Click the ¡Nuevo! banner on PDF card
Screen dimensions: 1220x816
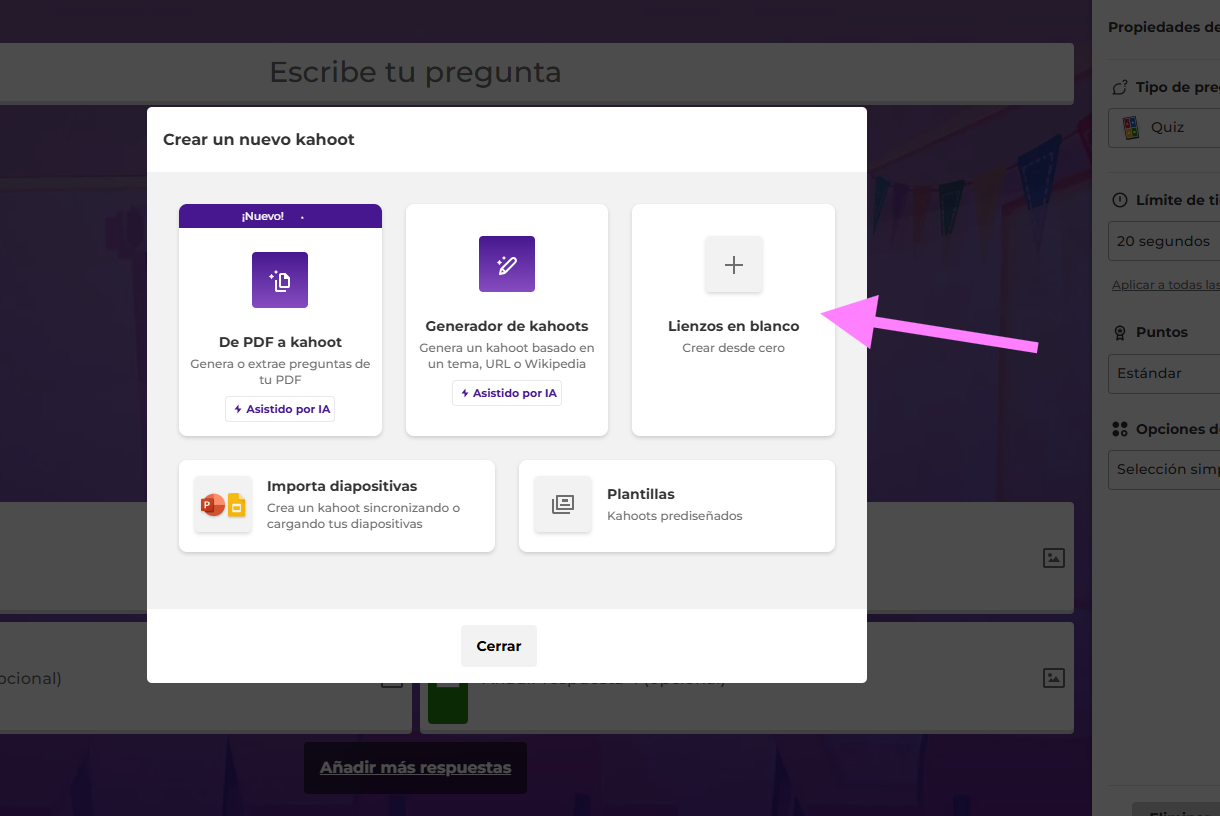click(x=280, y=216)
